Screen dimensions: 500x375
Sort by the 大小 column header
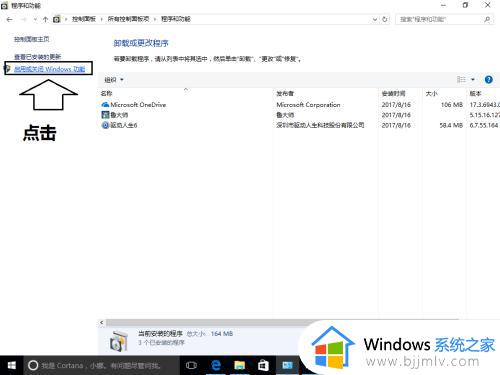(431, 94)
